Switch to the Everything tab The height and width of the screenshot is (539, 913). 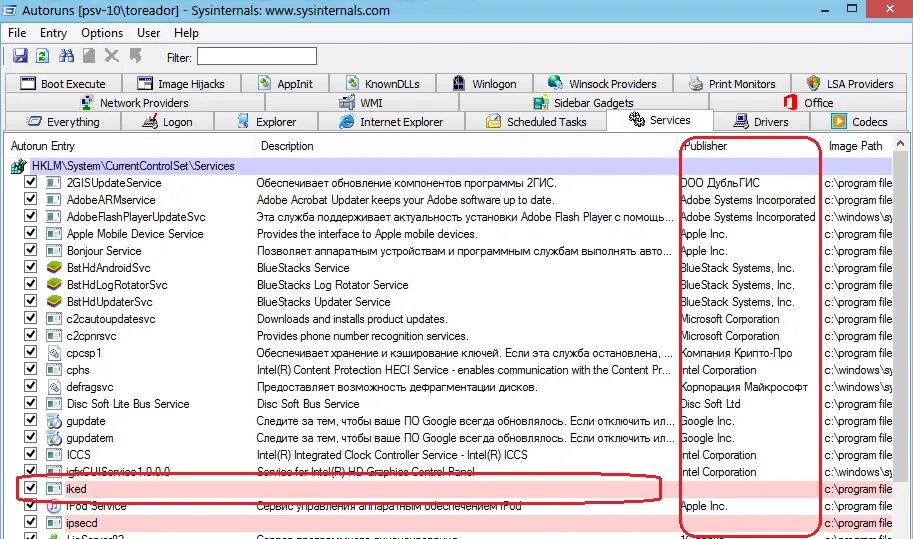[63, 122]
